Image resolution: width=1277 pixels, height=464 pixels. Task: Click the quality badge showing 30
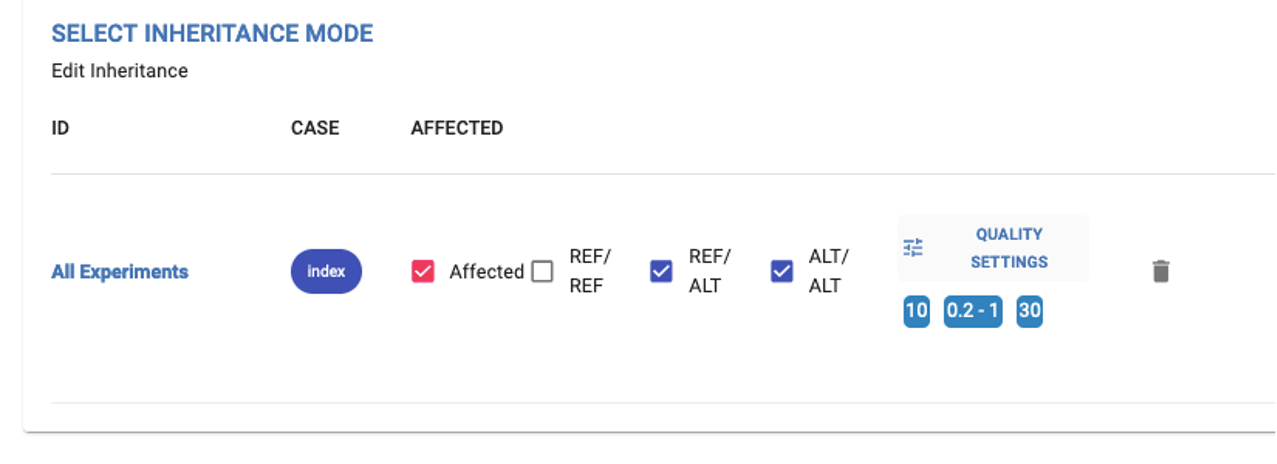[1029, 311]
